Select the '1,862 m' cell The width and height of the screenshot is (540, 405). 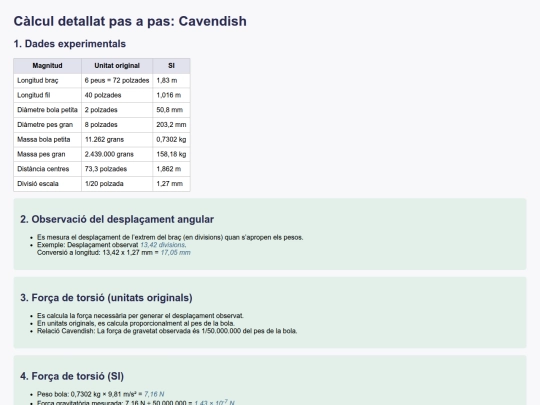[172, 169]
